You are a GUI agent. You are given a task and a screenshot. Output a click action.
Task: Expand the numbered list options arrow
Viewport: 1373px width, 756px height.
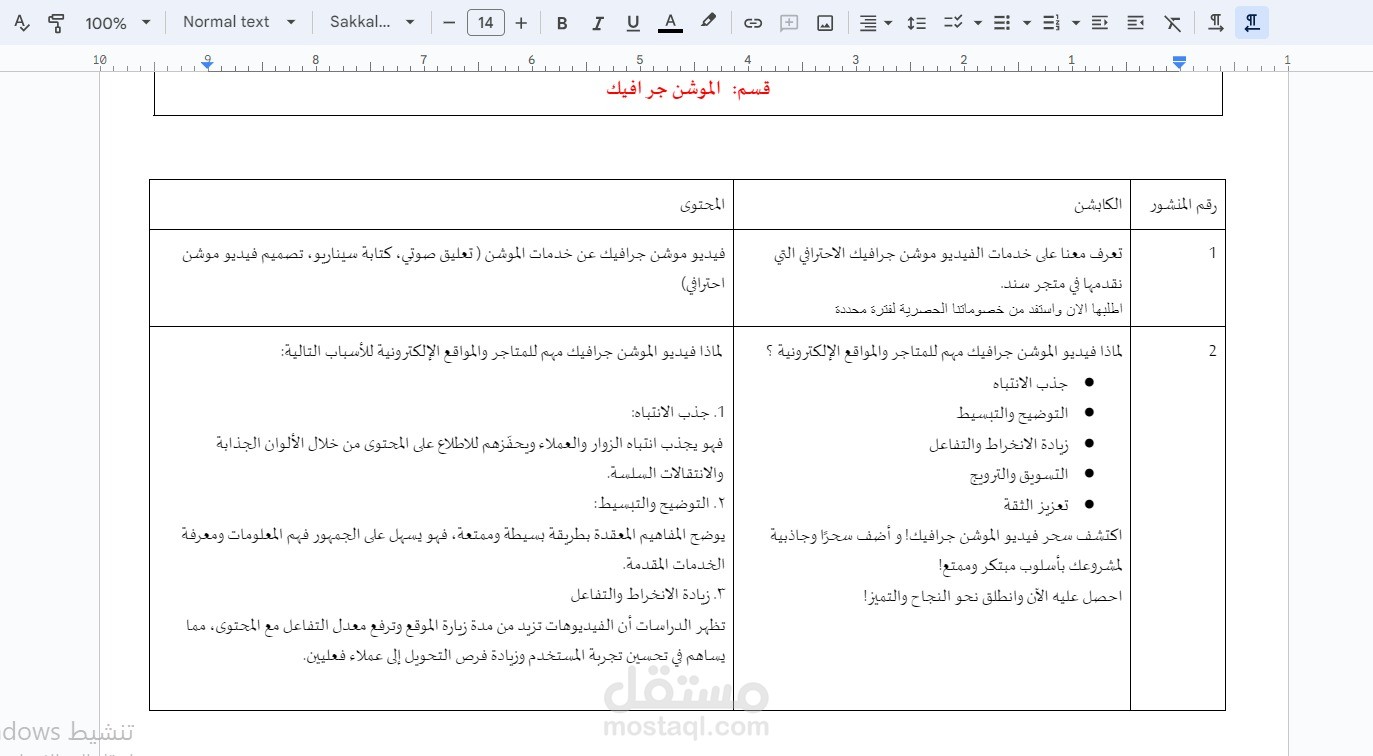[1076, 22]
